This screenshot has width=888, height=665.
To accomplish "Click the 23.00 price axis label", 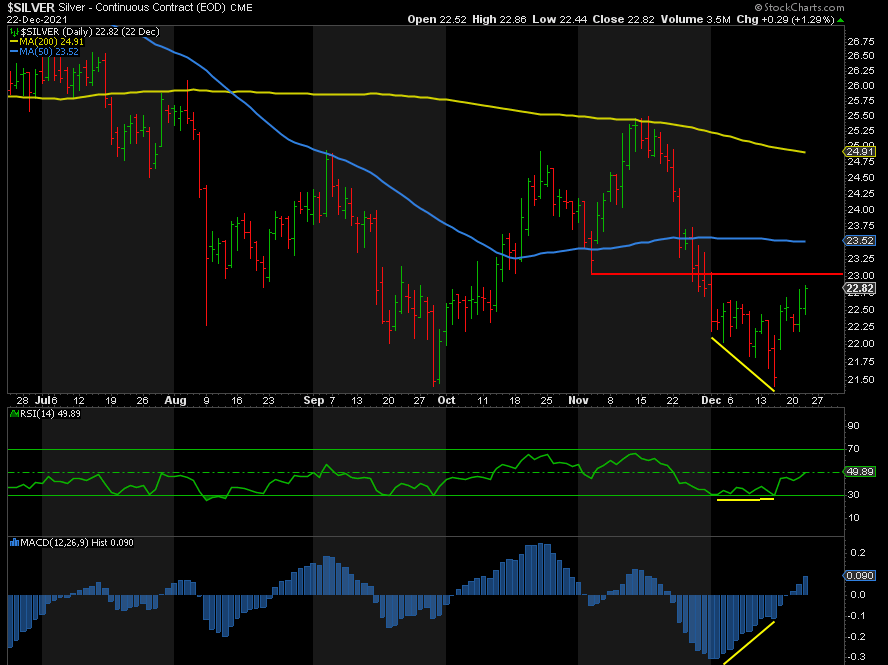I will (861, 276).
